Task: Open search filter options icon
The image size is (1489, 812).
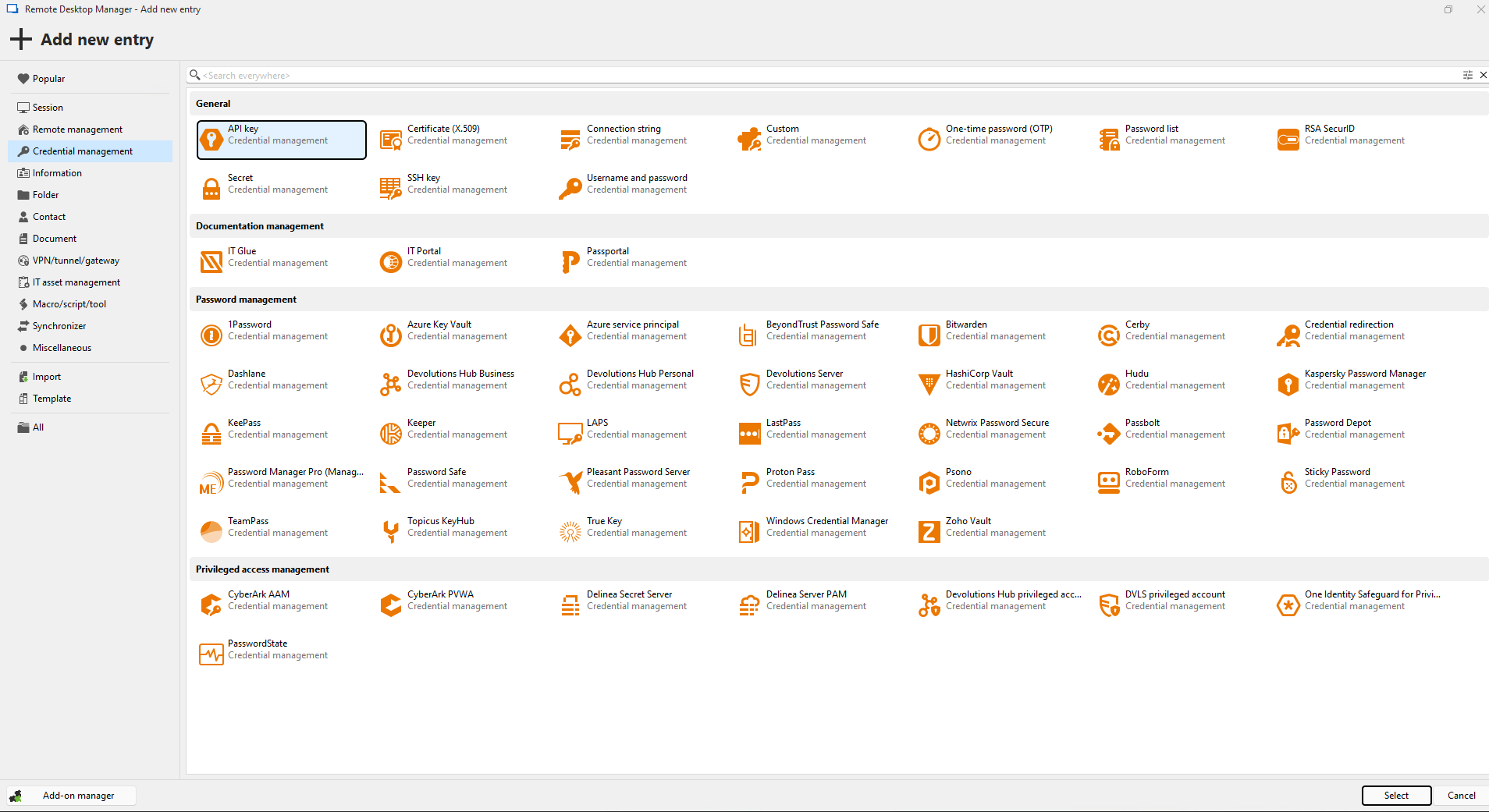Action: click(x=1467, y=75)
